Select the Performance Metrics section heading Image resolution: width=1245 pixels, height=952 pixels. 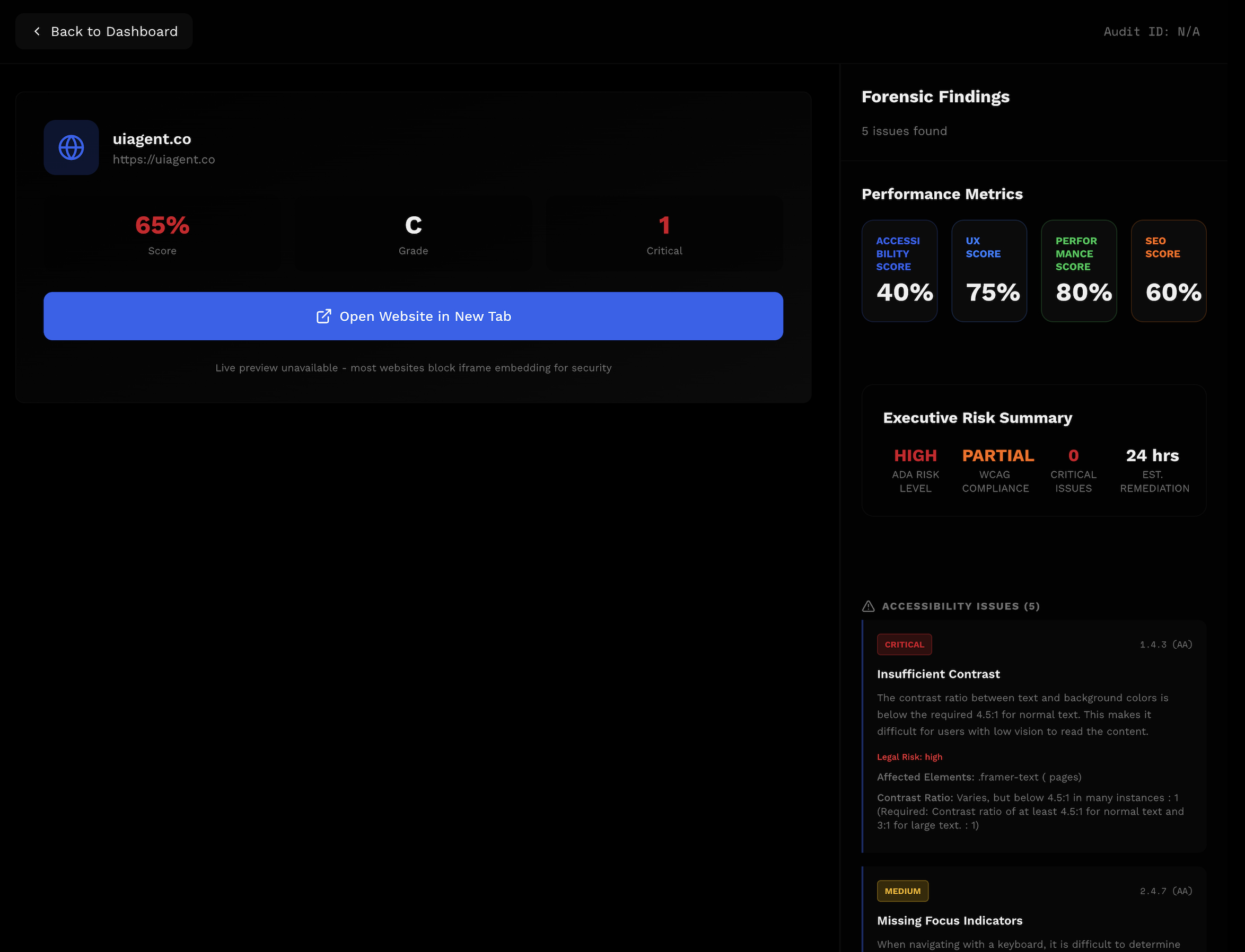click(942, 194)
